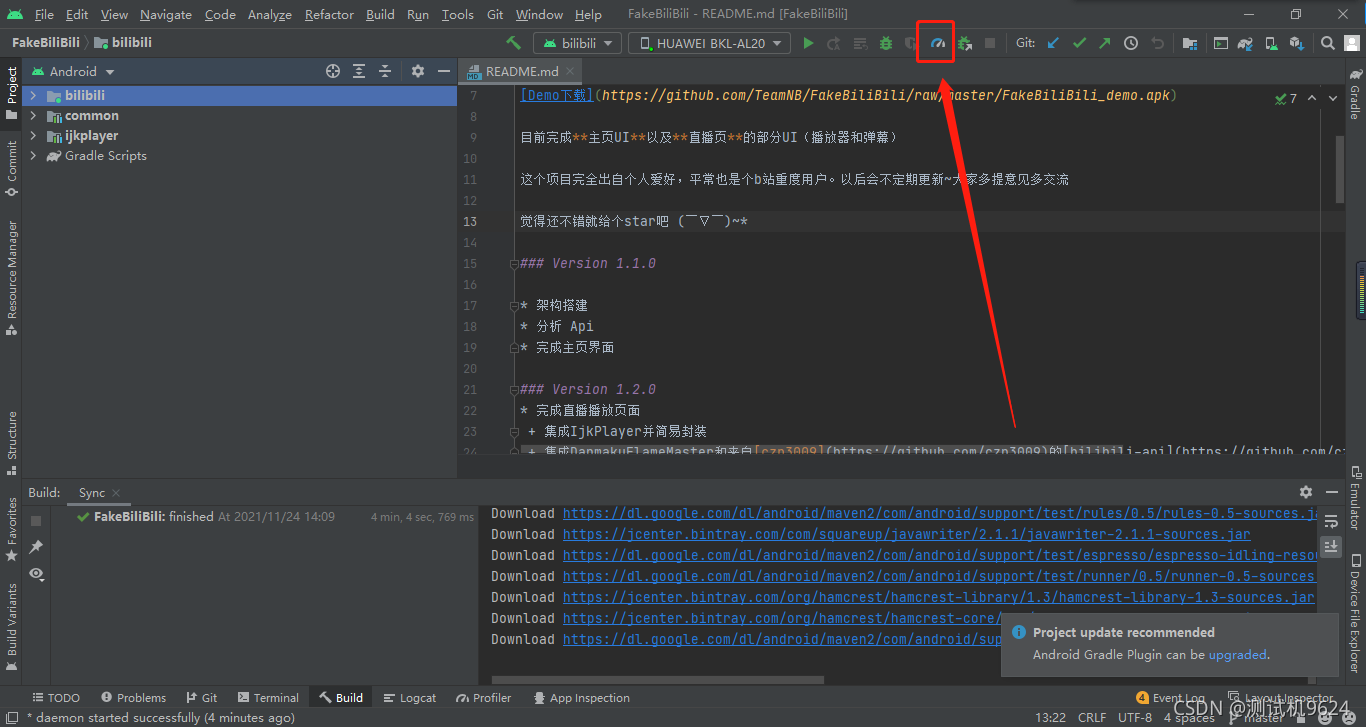
Task: Open the Logcat tool window tab
Action: pyautogui.click(x=408, y=698)
